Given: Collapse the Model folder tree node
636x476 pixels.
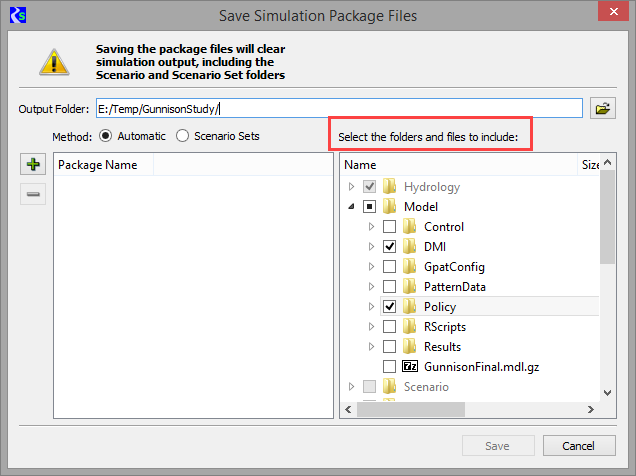Looking at the screenshot, I should (x=351, y=207).
